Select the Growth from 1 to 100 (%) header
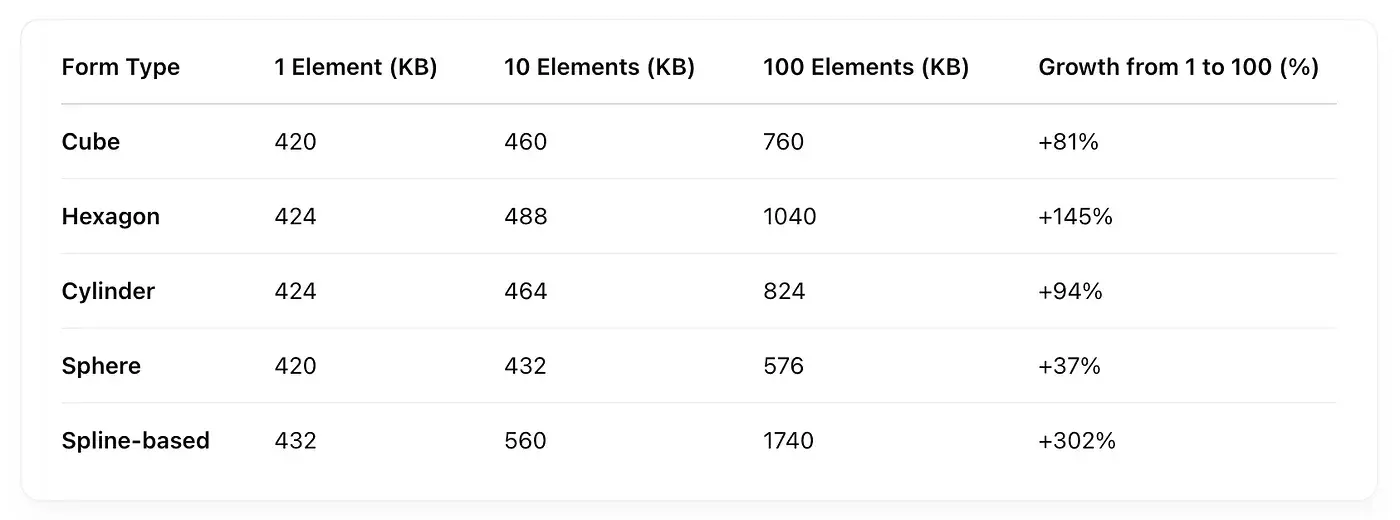The image size is (1400, 520). tap(1178, 67)
